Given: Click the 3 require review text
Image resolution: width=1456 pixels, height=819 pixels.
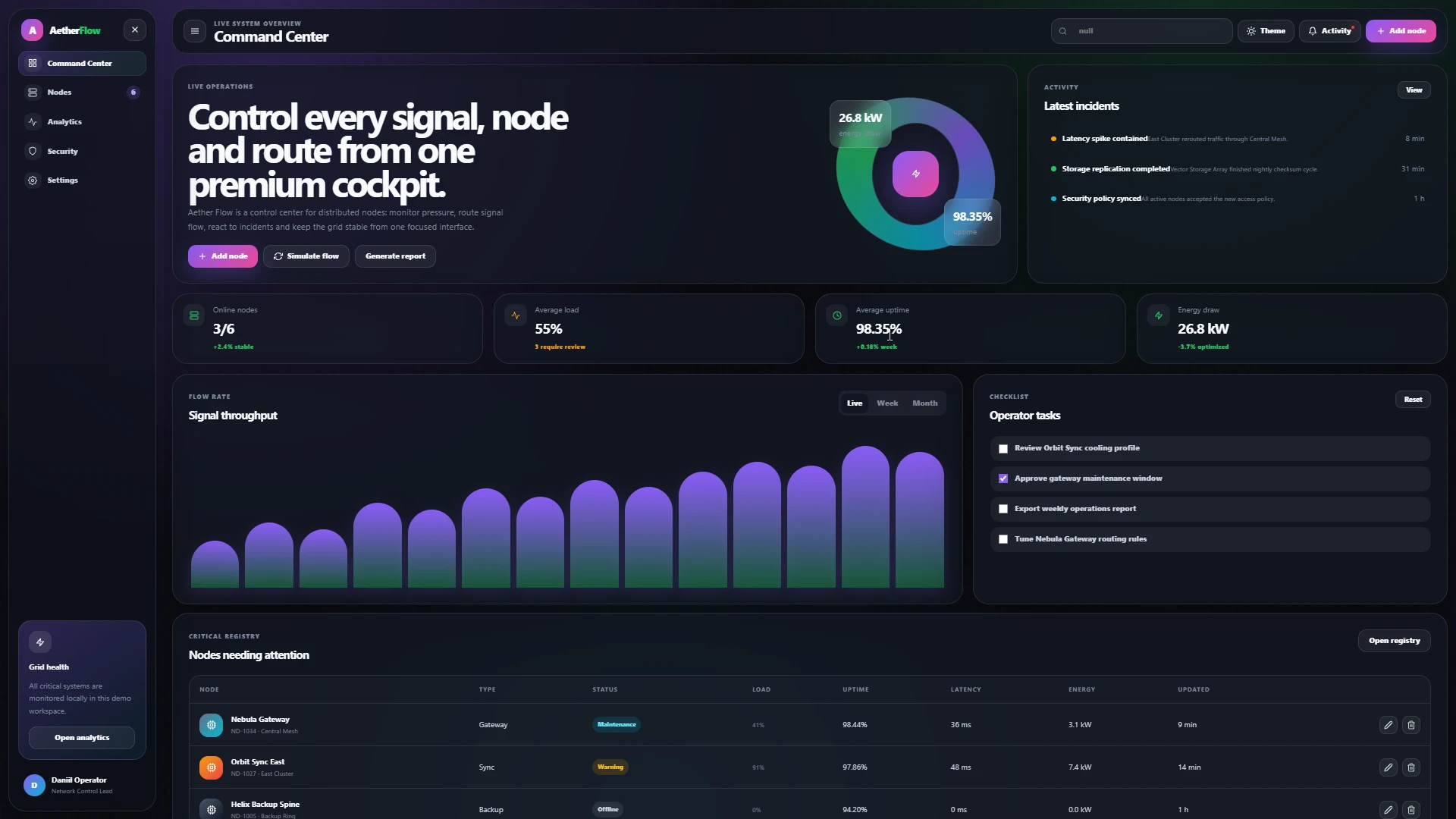Looking at the screenshot, I should coord(560,347).
